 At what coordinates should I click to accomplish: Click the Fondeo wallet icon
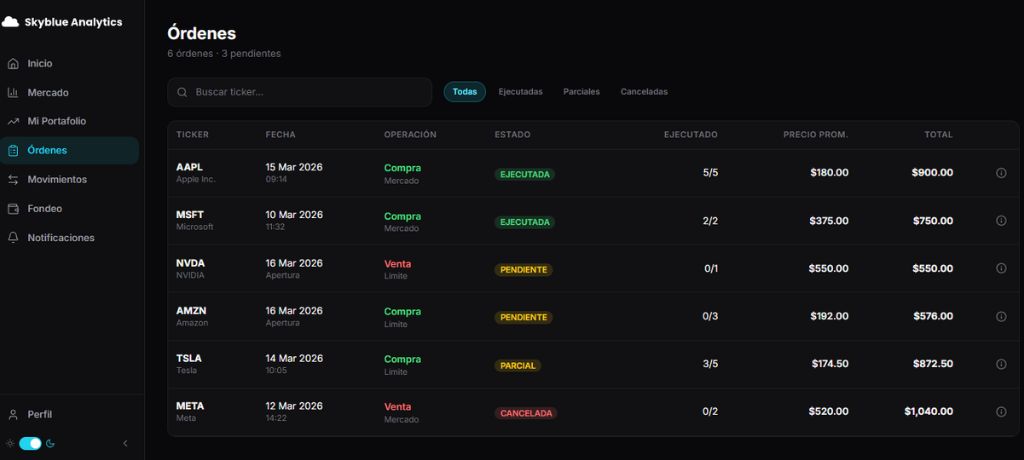(x=12, y=208)
